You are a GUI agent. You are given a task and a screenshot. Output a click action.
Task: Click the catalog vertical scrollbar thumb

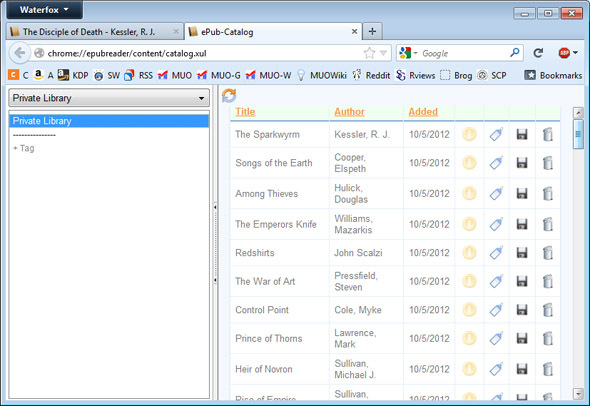(x=578, y=134)
